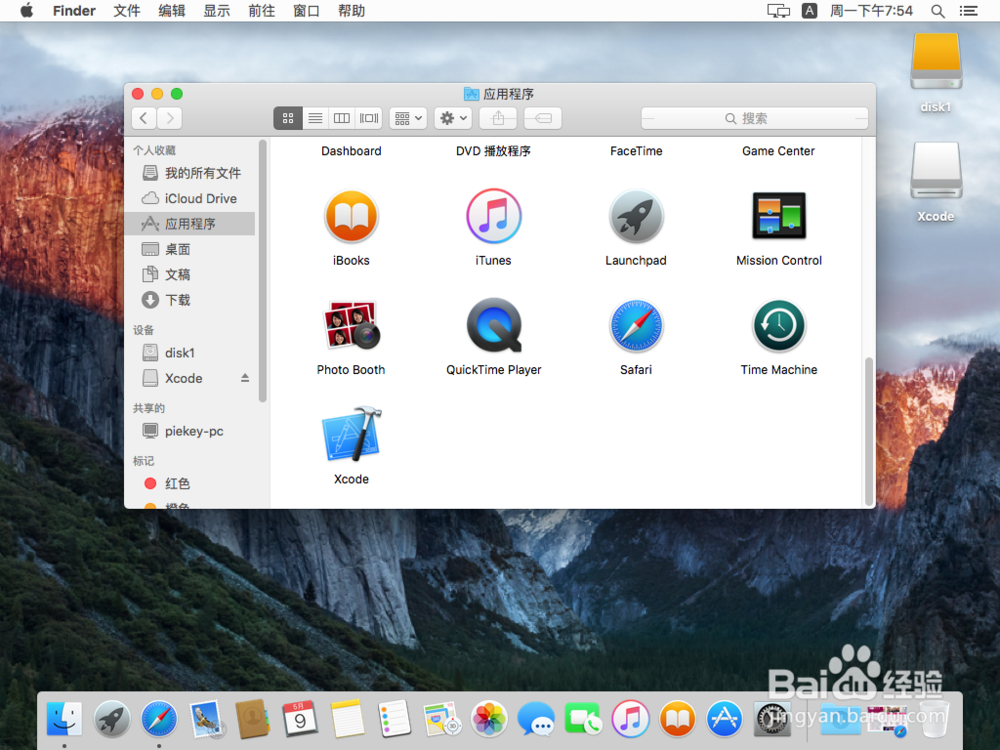Select the Safari app in Finder window

pos(636,326)
